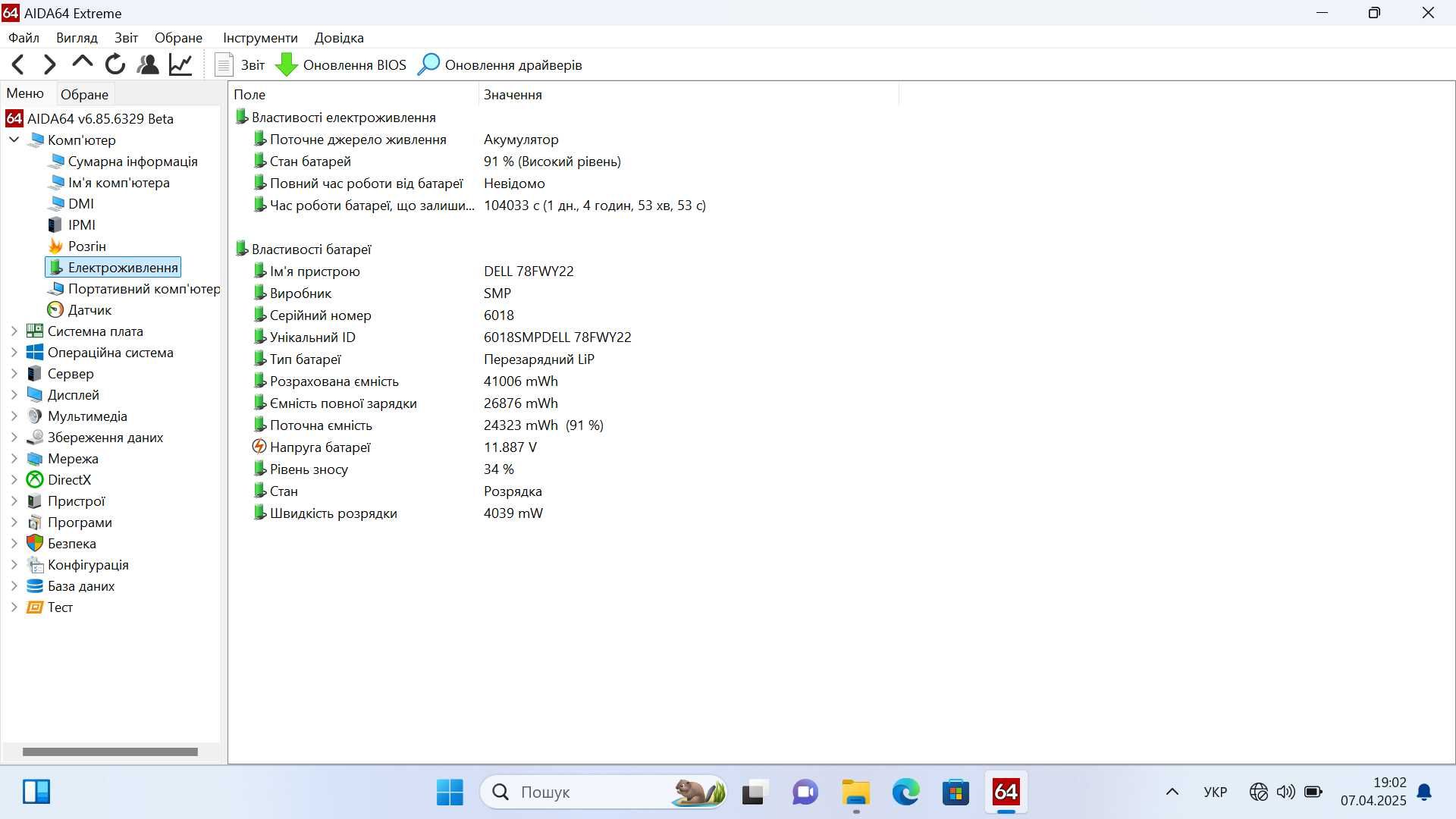Click the Значення column header
Image resolution: width=1456 pixels, height=819 pixels.
(689, 95)
